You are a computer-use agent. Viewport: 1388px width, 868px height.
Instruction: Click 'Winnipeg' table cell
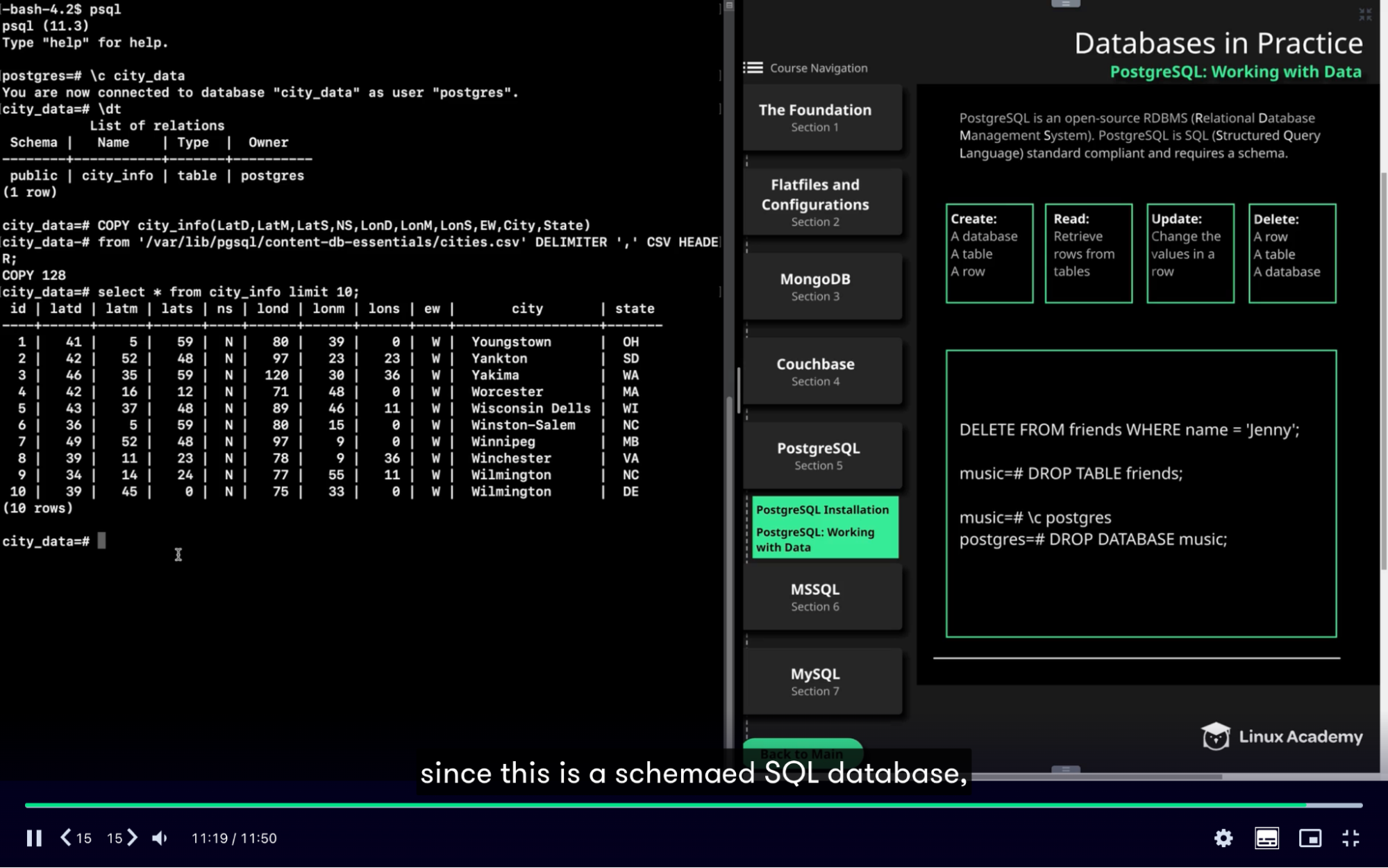coord(503,442)
